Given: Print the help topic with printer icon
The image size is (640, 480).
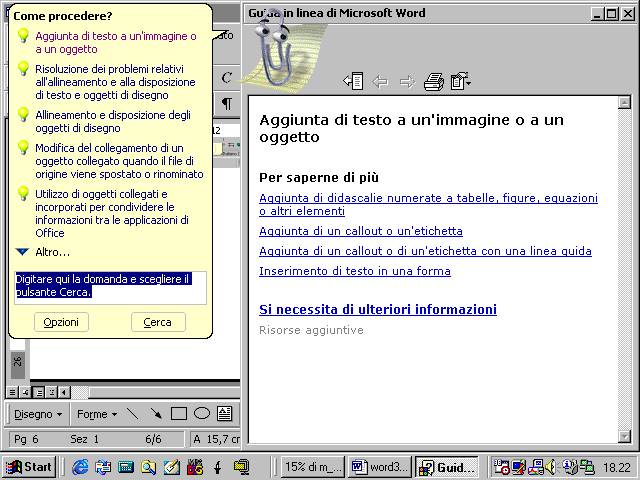Looking at the screenshot, I should (433, 82).
